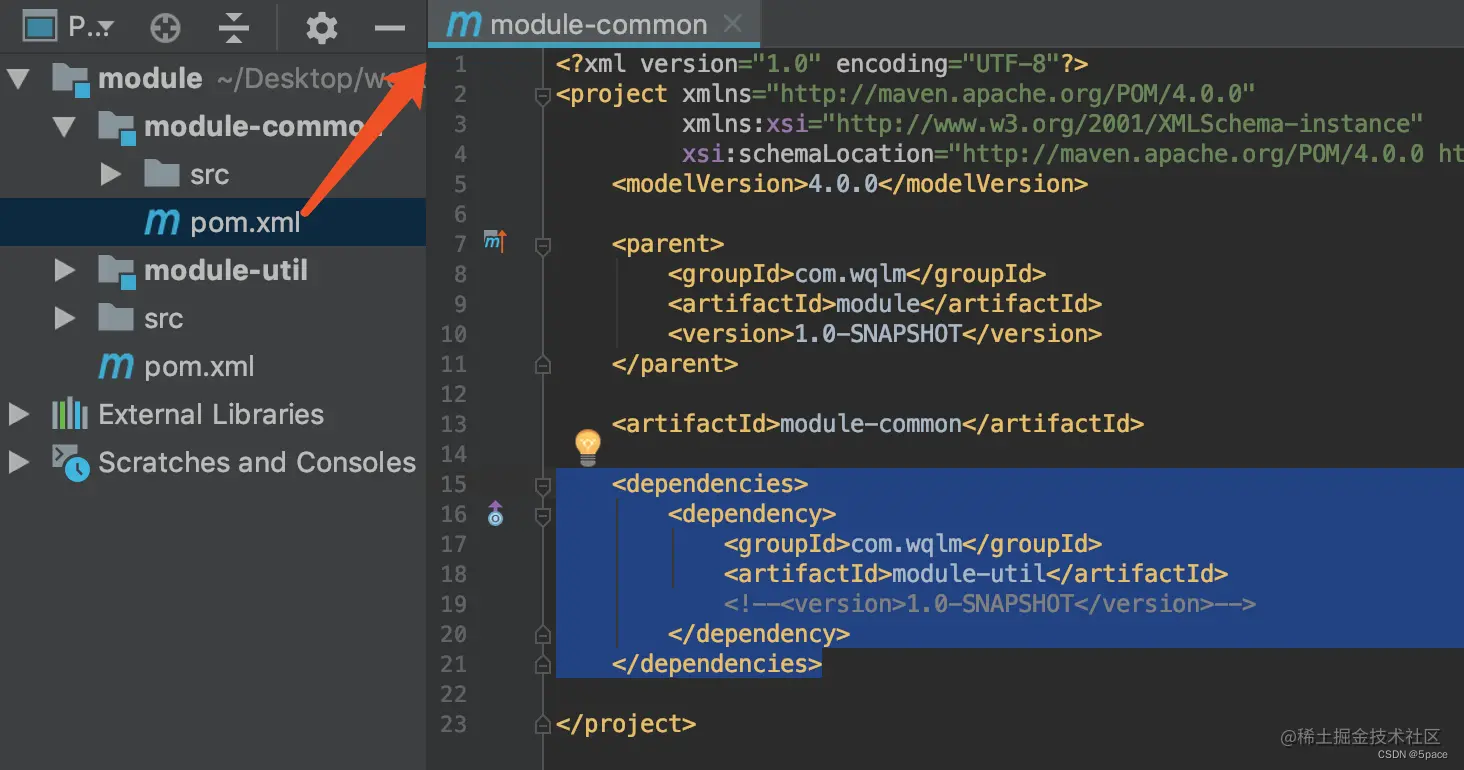Fold the dependencies block on line 15
Image resolution: width=1464 pixels, height=770 pixels.
(543, 487)
